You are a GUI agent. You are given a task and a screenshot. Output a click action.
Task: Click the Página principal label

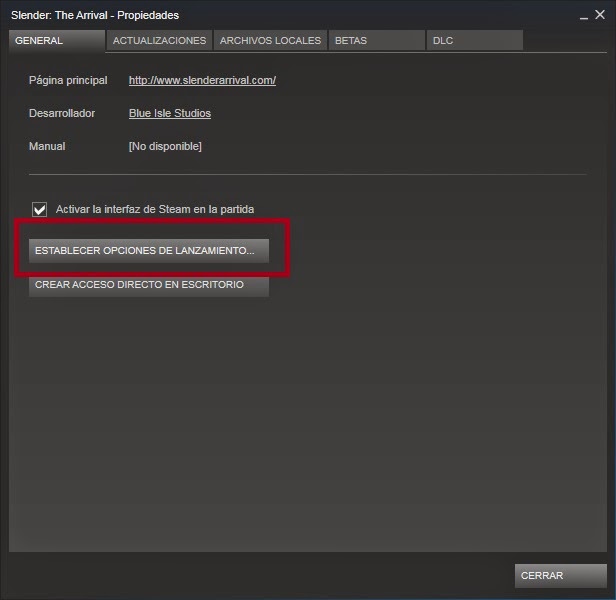(x=68, y=80)
